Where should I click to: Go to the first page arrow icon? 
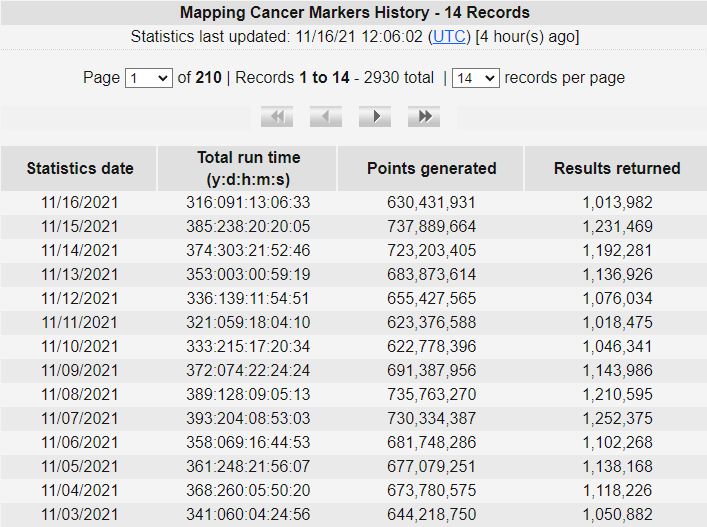coord(276,117)
